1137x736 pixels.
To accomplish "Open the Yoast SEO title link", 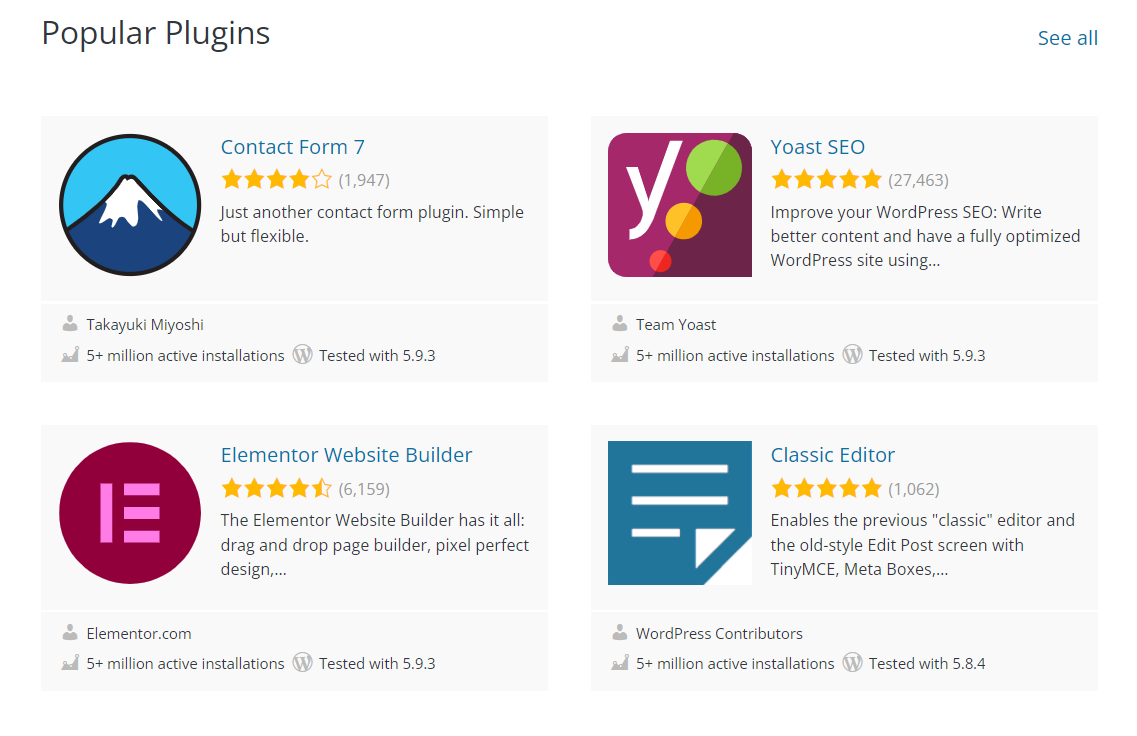I will [x=817, y=147].
